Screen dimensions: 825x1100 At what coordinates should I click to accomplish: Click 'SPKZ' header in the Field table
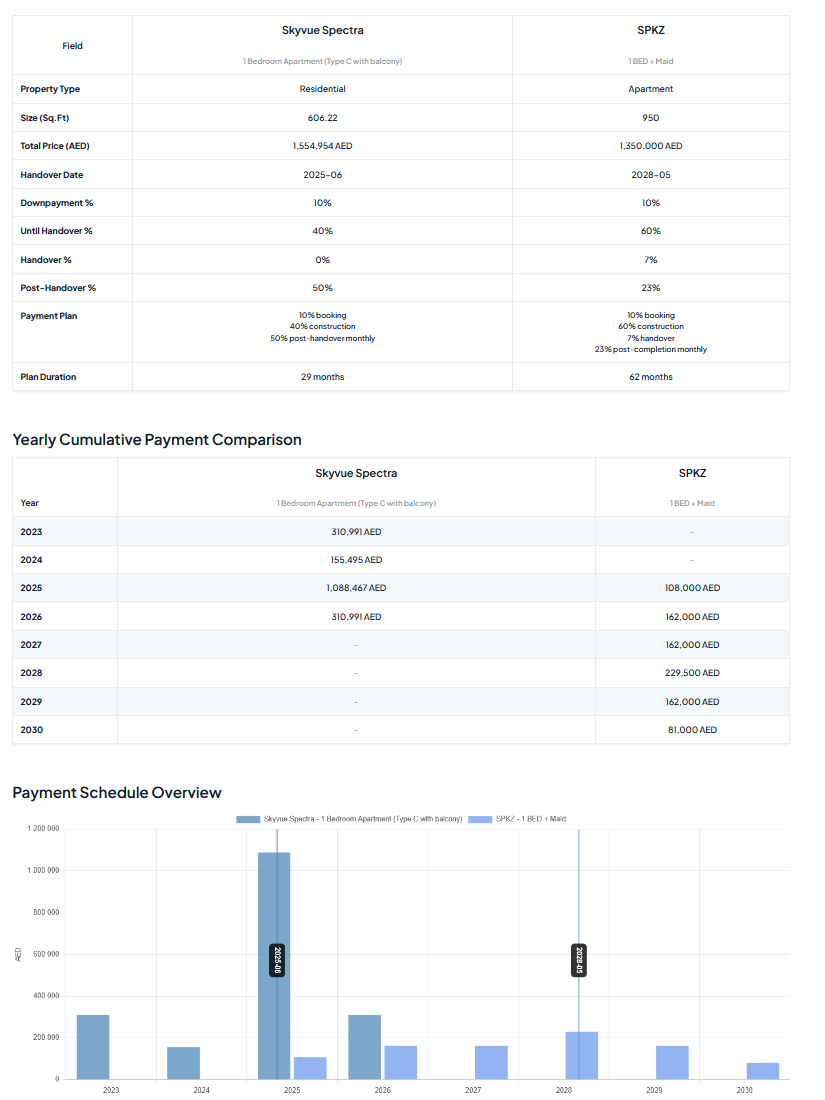click(x=651, y=30)
